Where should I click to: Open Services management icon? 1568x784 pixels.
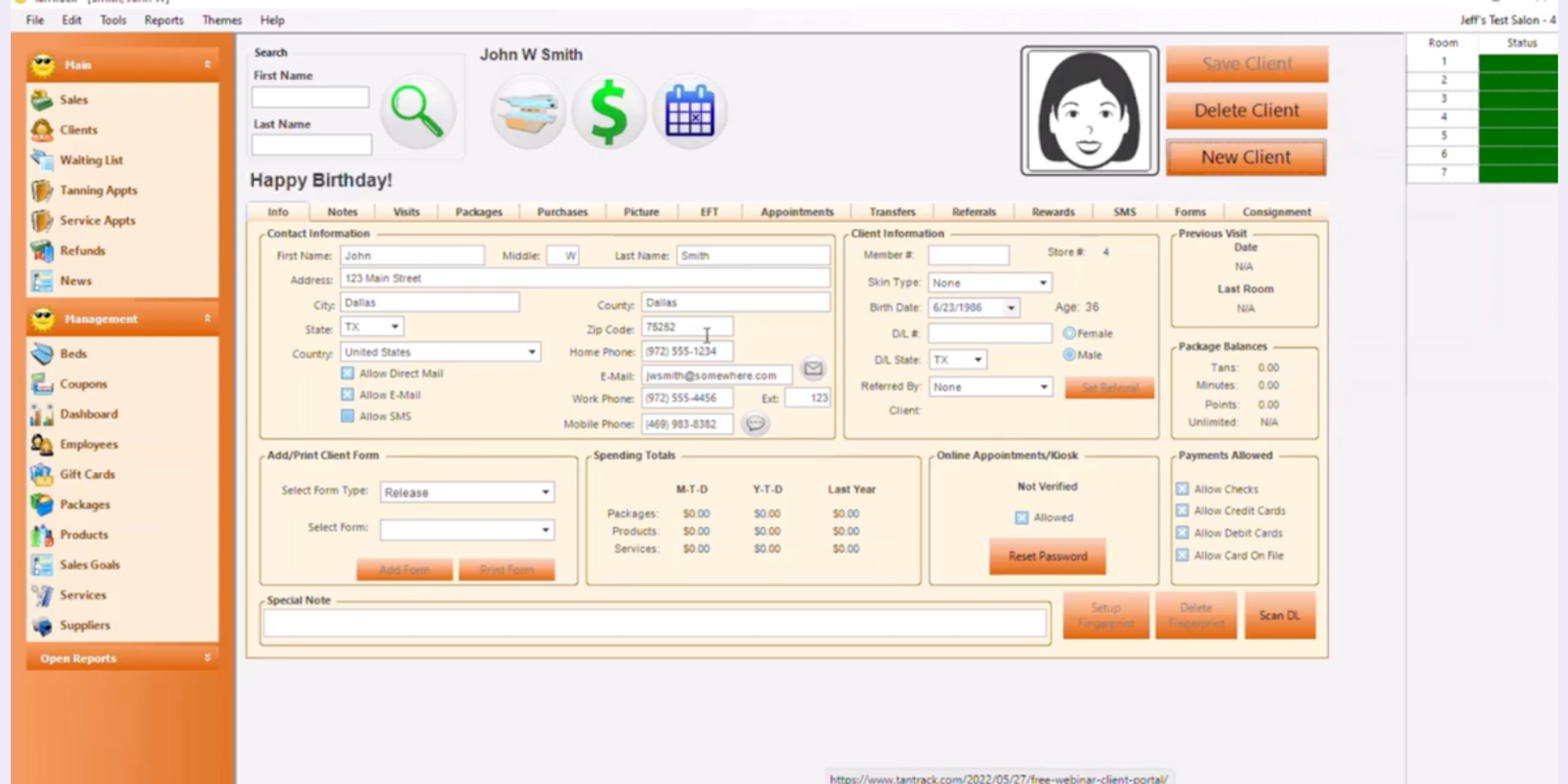point(42,595)
